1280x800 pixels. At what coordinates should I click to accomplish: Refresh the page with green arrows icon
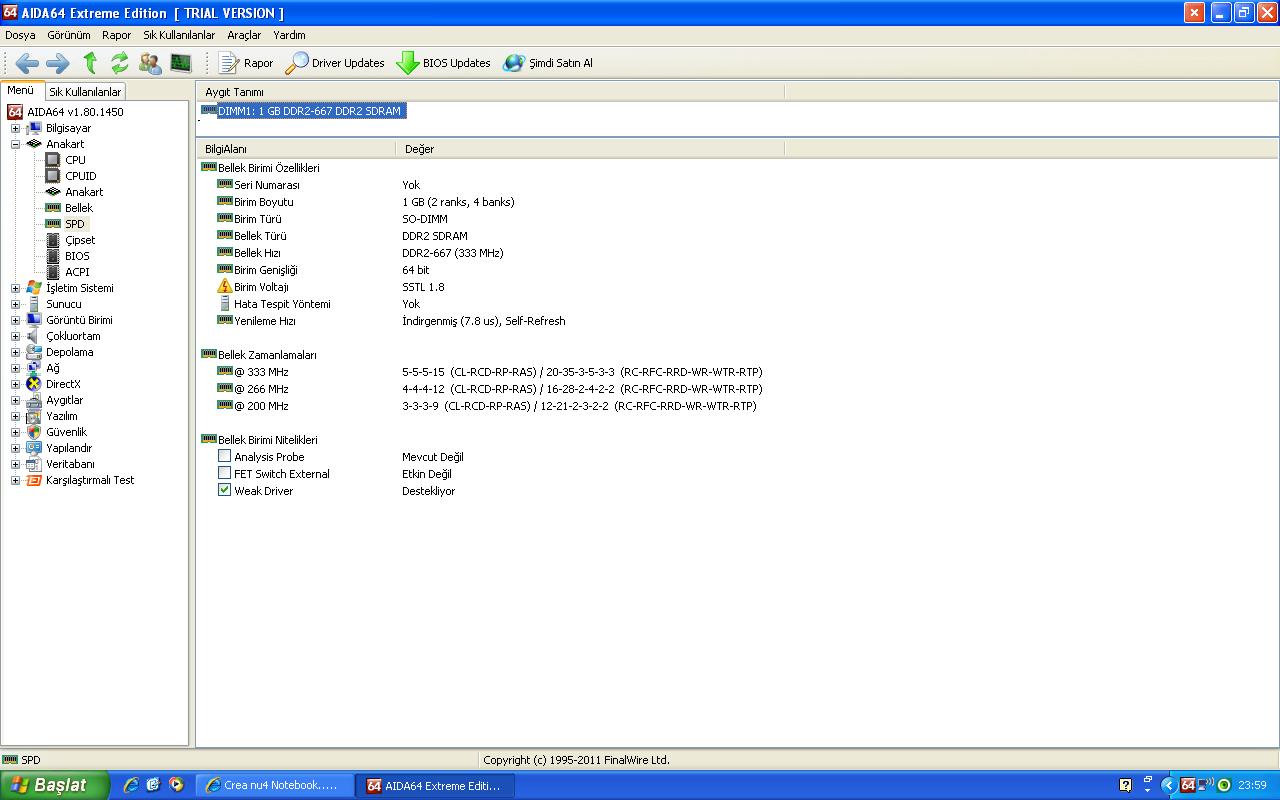(x=120, y=63)
